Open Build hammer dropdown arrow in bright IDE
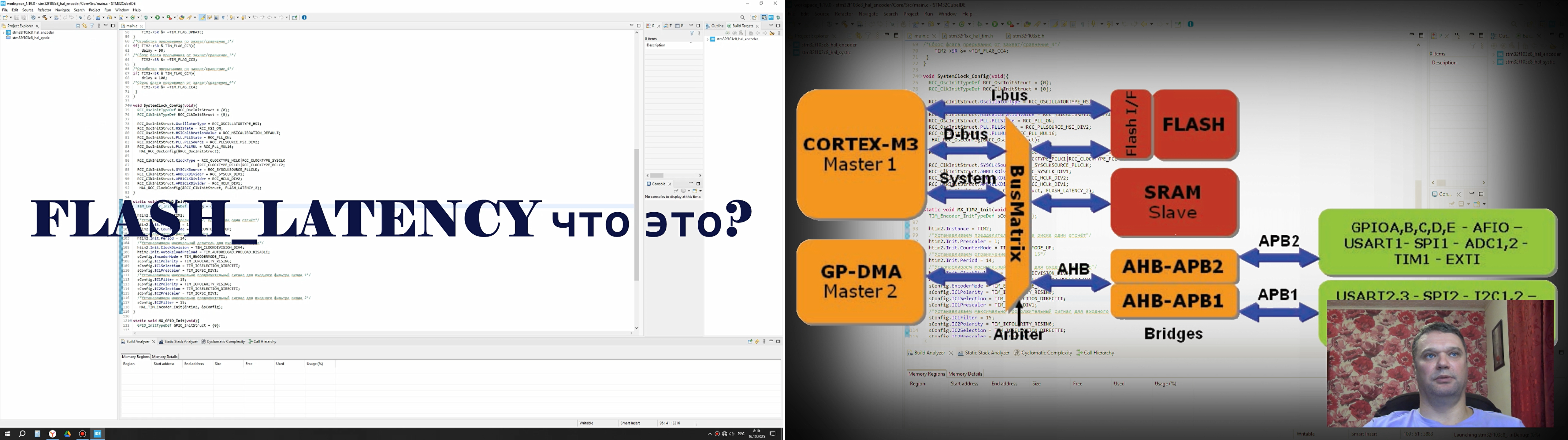 click(x=50, y=18)
